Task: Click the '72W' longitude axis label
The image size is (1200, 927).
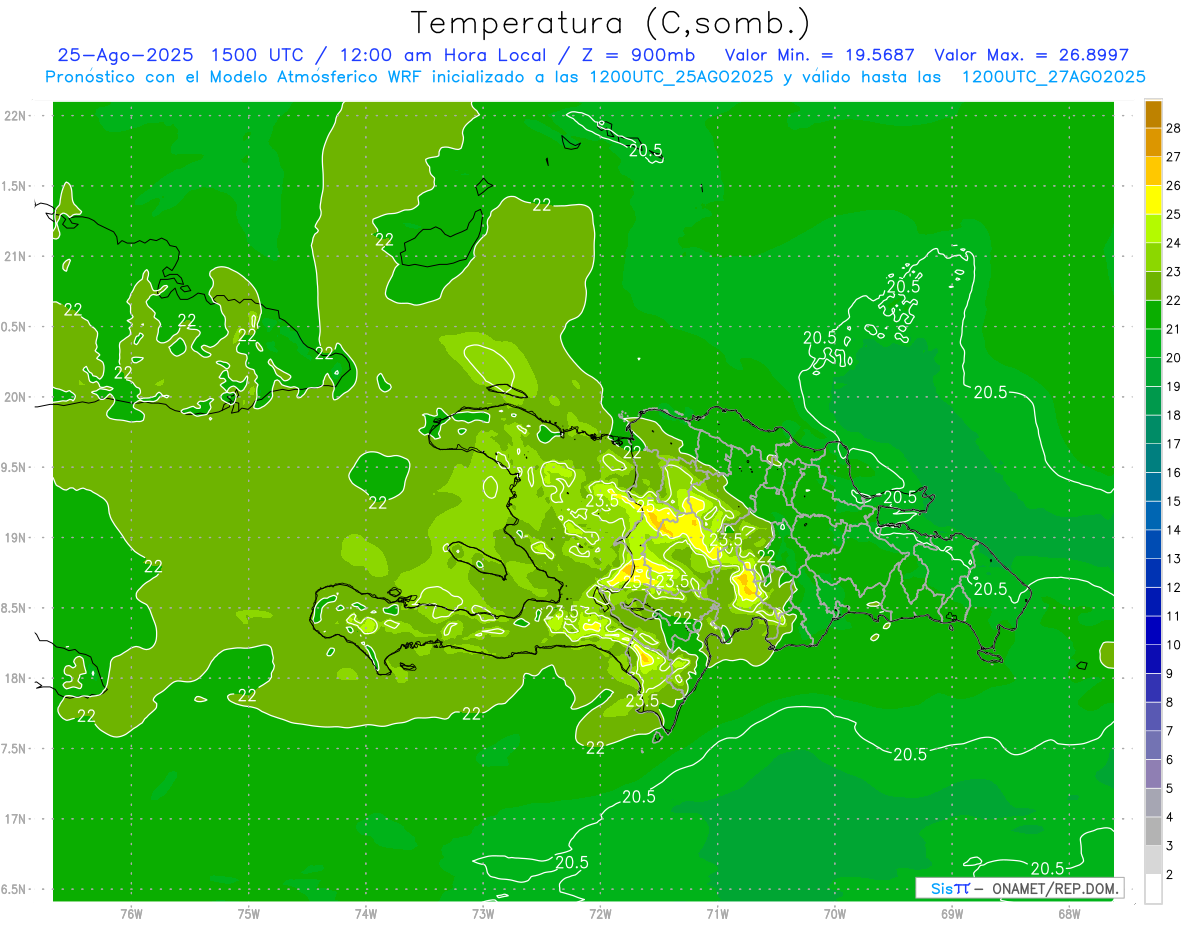Action: point(600,913)
